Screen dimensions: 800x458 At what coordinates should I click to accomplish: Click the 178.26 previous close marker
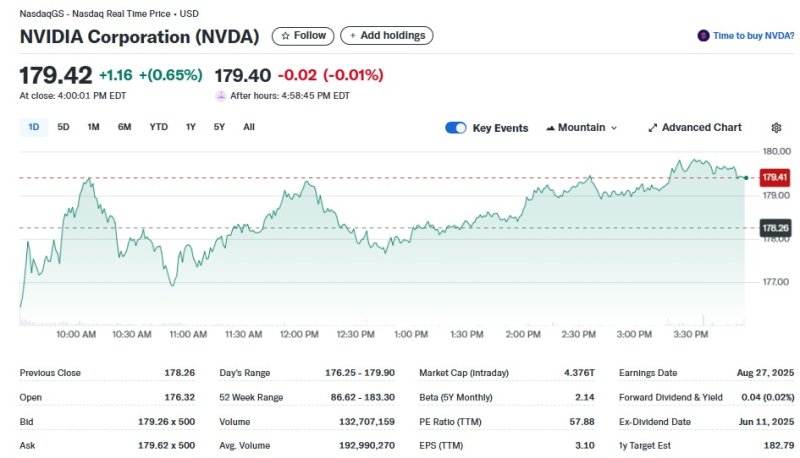[775, 229]
